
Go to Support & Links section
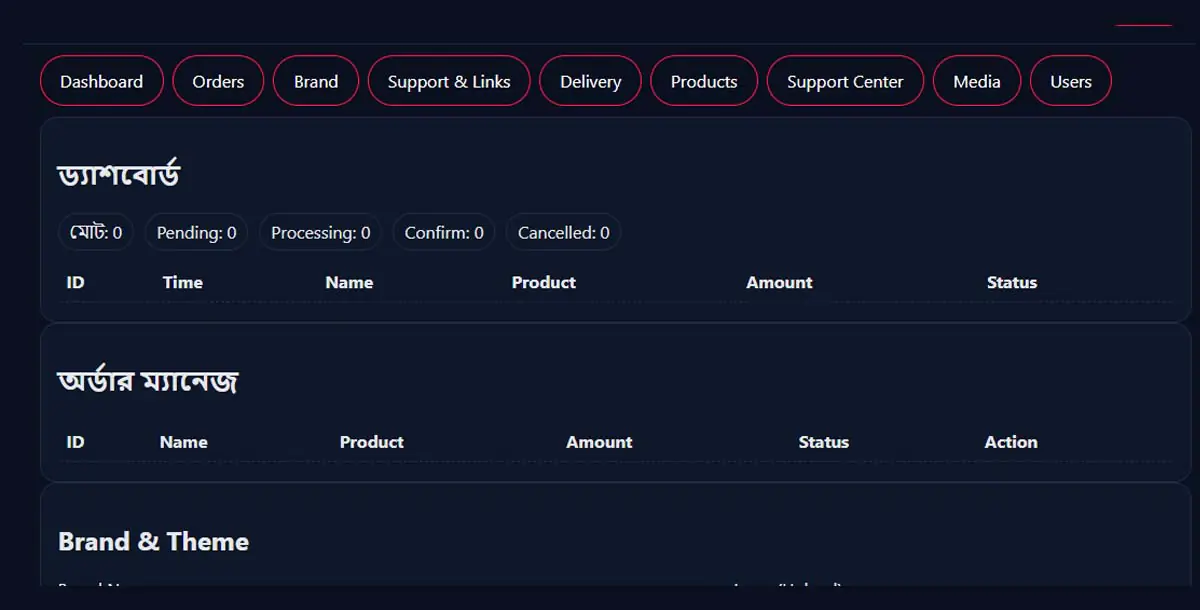449,81
